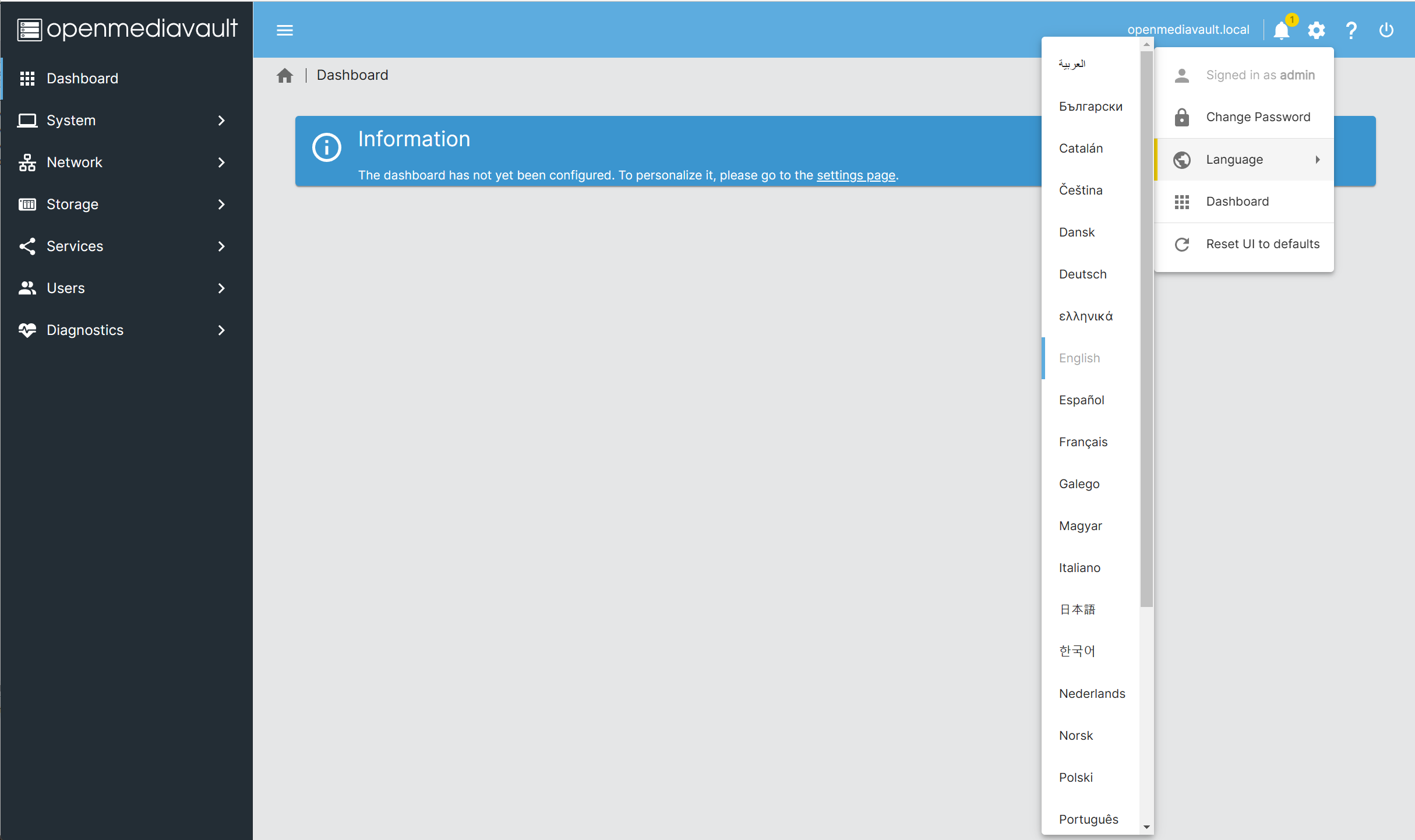
Task: Select Italiano language
Action: click(x=1091, y=568)
